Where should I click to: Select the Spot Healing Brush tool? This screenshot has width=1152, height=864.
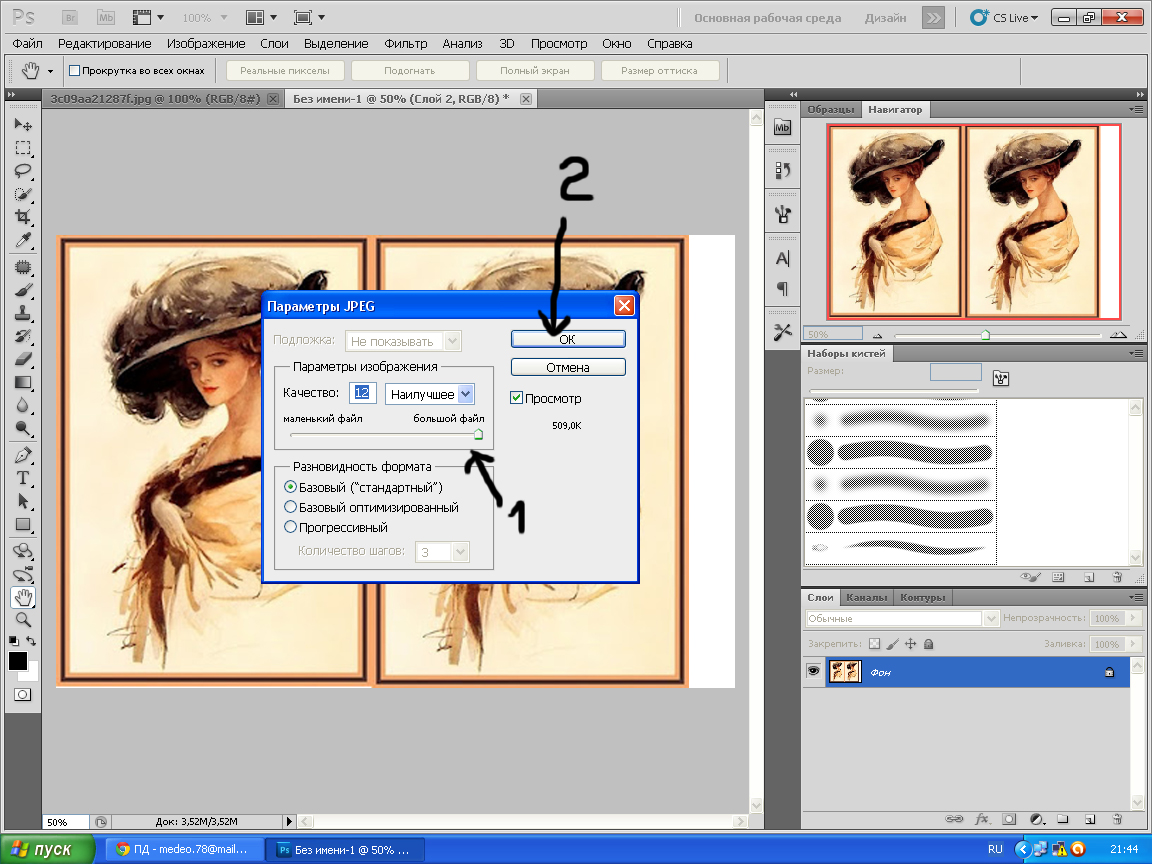[23, 267]
